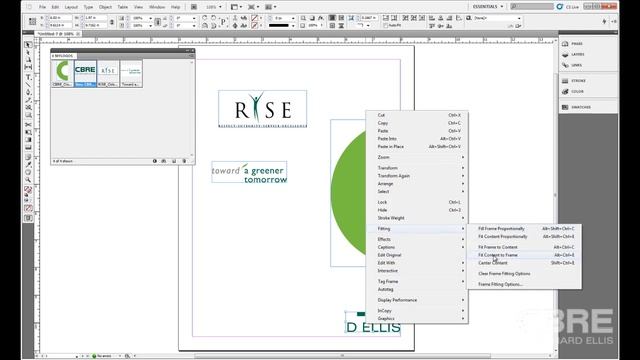
Task: Select the Pencil tool
Action: pyautogui.click(x=28, y=100)
